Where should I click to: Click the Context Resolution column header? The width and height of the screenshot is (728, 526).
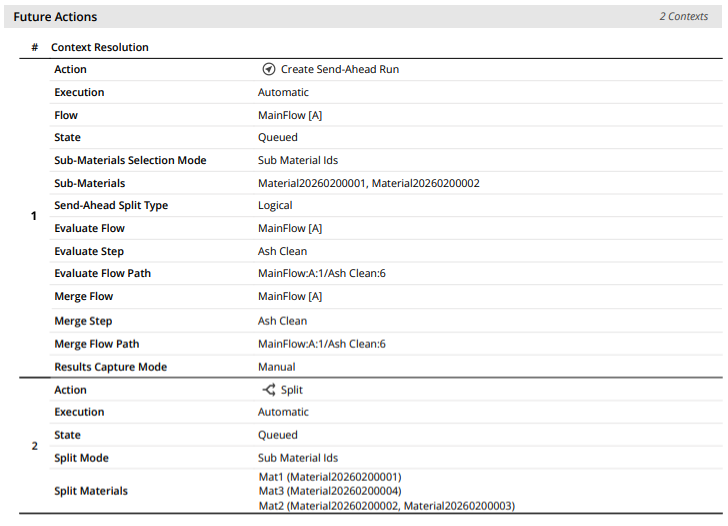coord(100,47)
